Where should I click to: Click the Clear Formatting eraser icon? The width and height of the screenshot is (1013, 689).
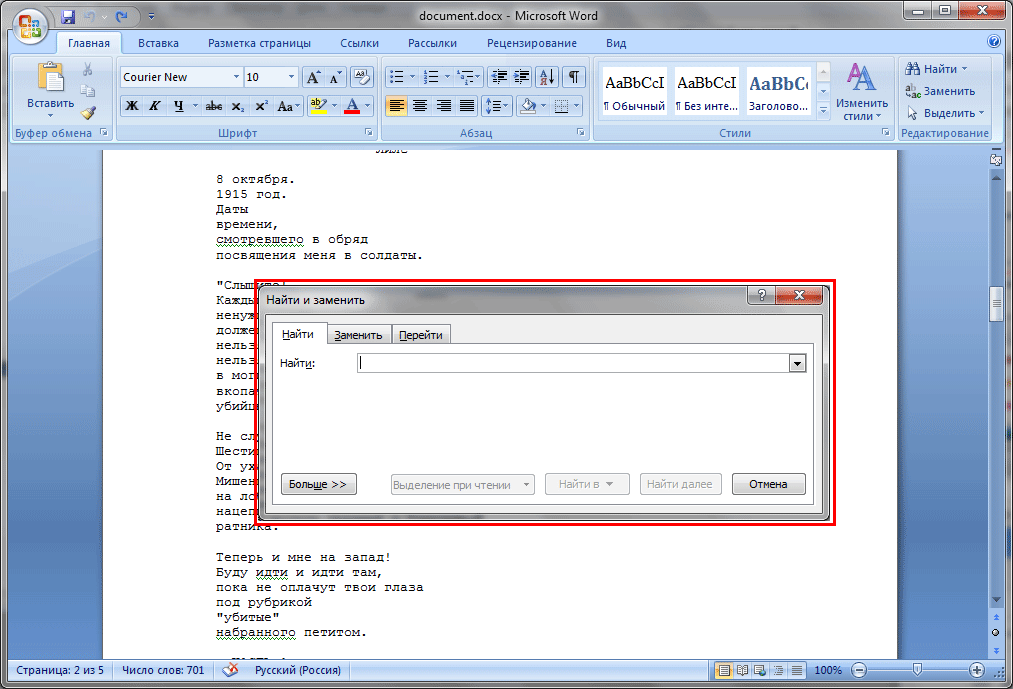click(x=362, y=77)
